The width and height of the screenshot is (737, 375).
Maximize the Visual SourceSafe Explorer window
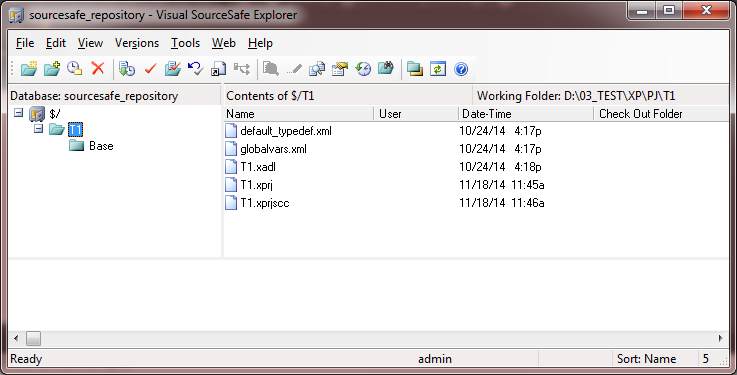pyautogui.click(x=669, y=10)
